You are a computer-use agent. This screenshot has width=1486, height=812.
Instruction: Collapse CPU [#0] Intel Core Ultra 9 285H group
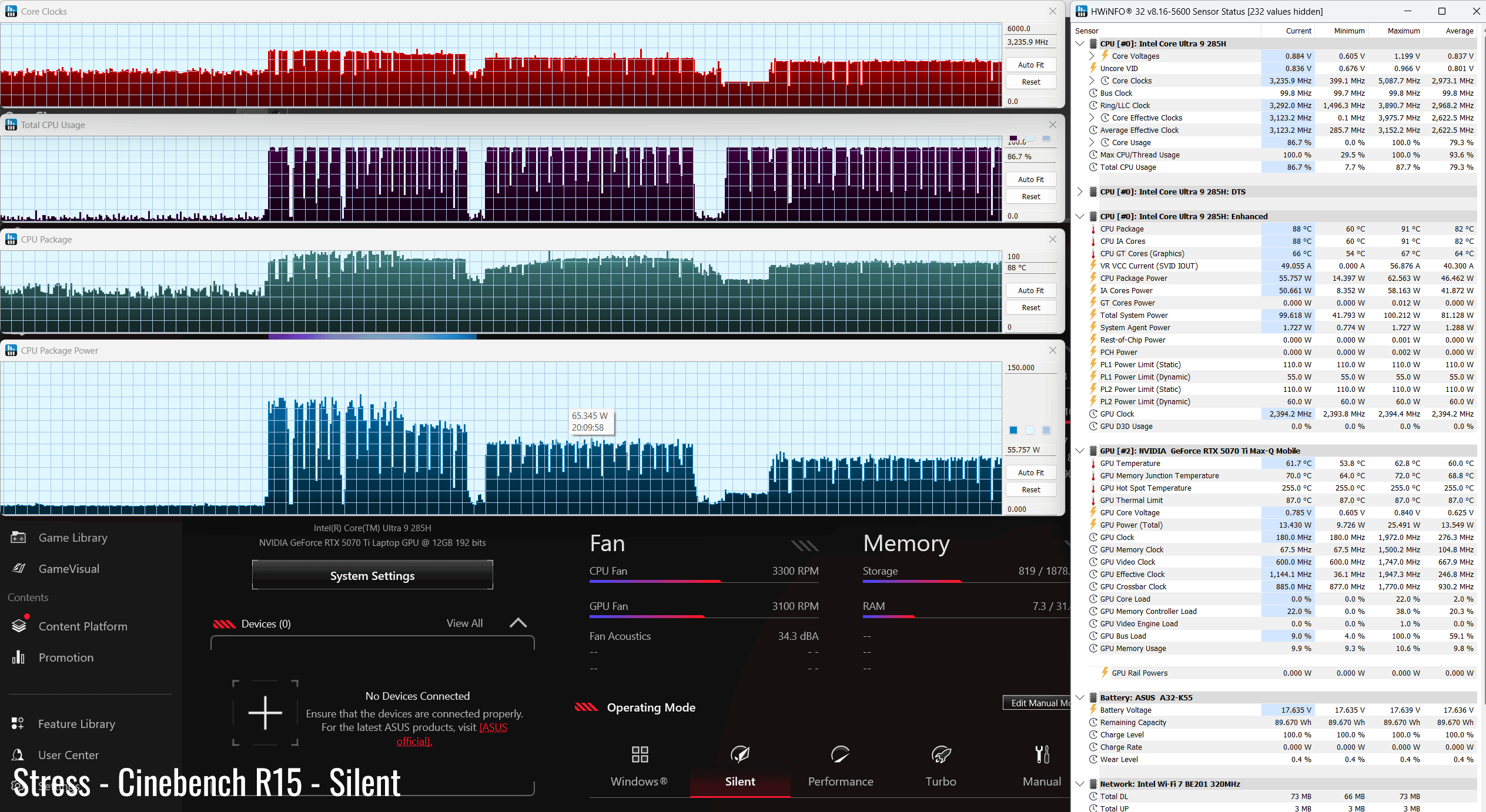[1080, 43]
